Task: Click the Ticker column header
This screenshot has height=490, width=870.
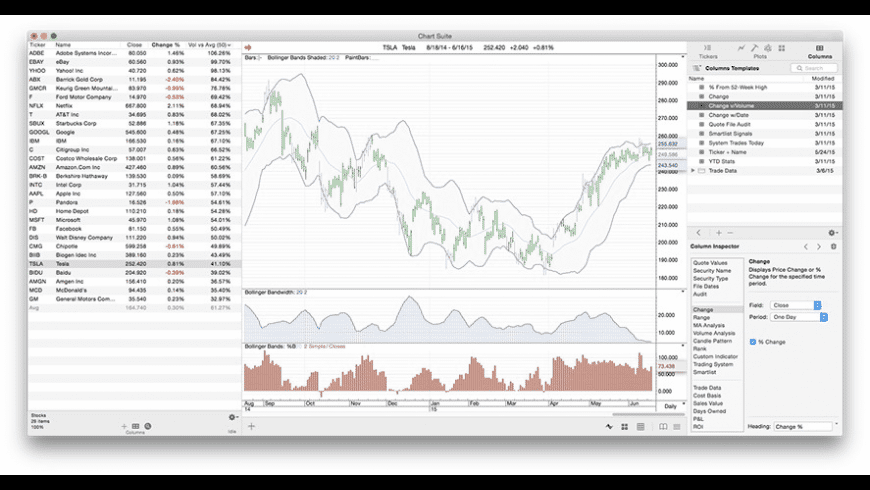Action: [37, 45]
